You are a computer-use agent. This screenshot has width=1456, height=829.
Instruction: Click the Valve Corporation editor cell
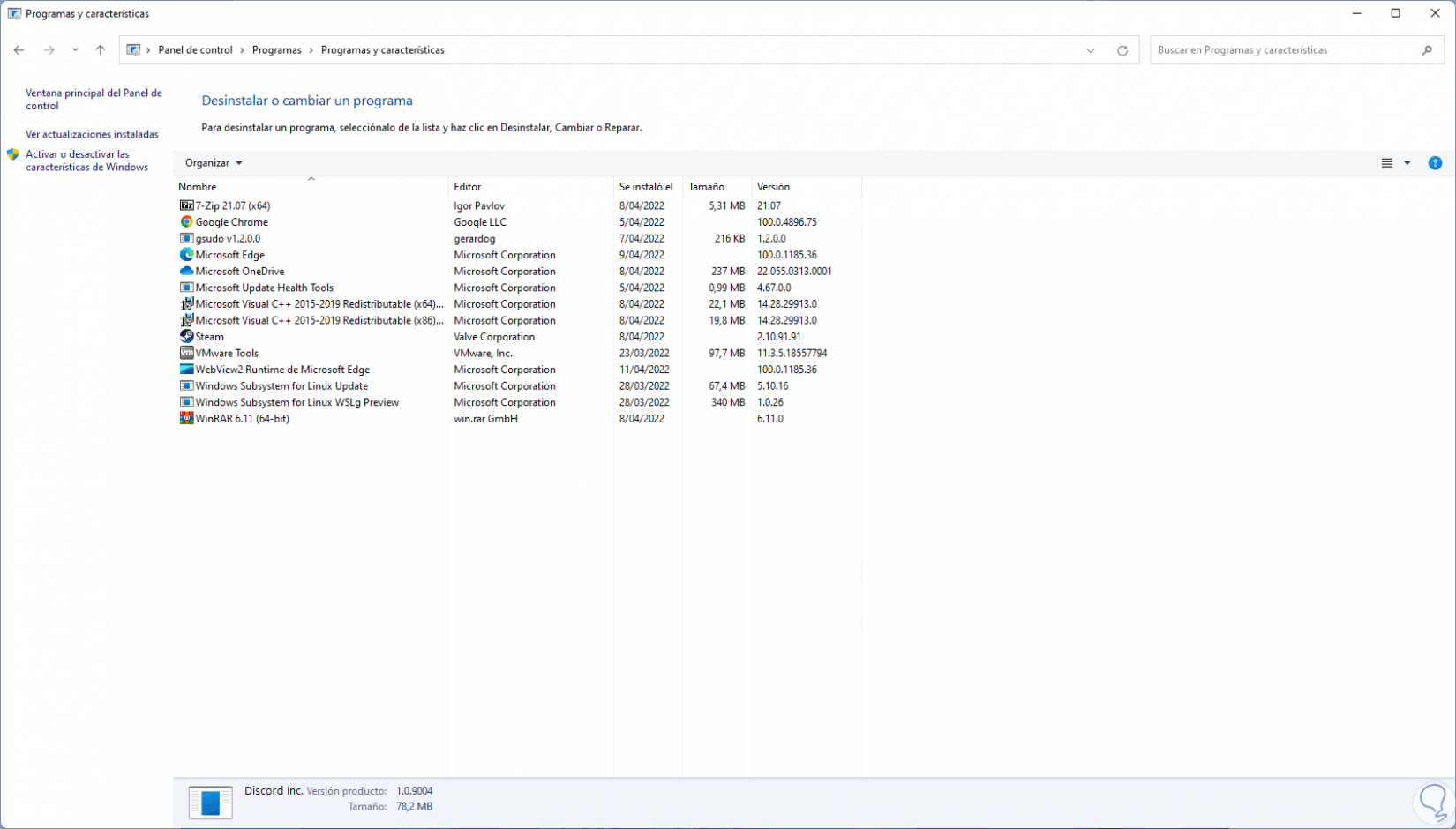(x=494, y=337)
